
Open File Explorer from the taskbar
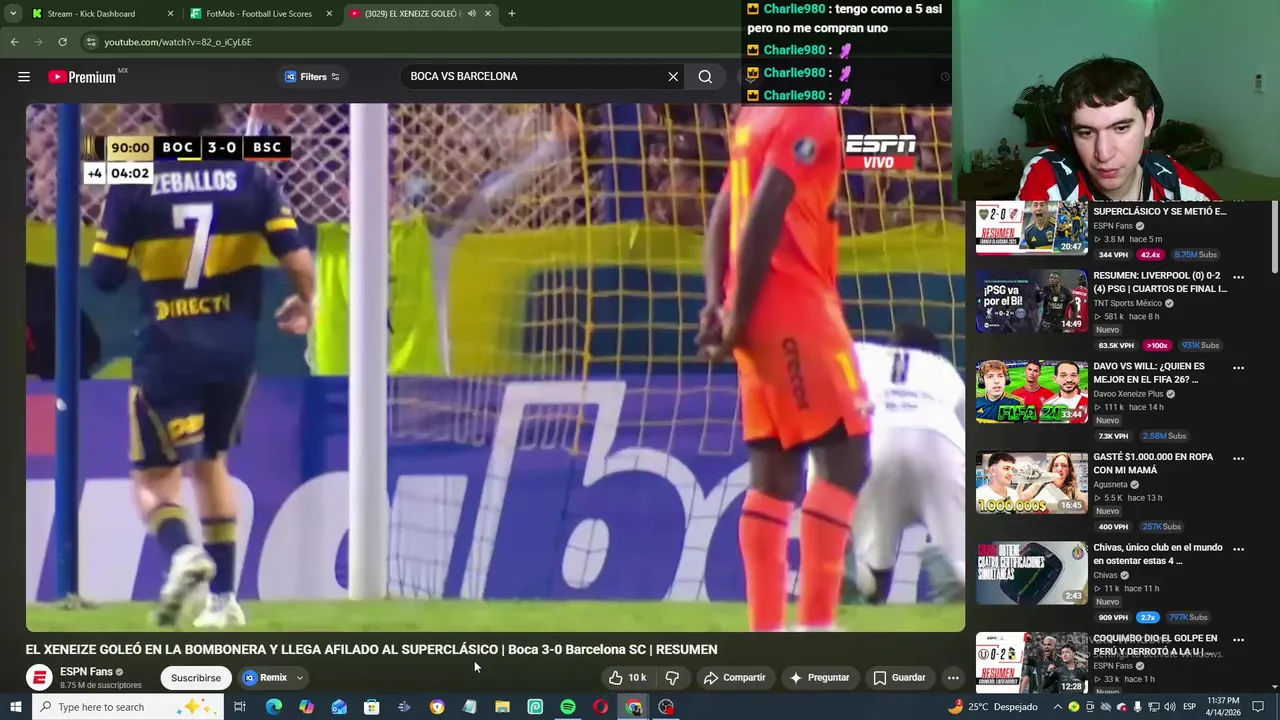[x=502, y=707]
